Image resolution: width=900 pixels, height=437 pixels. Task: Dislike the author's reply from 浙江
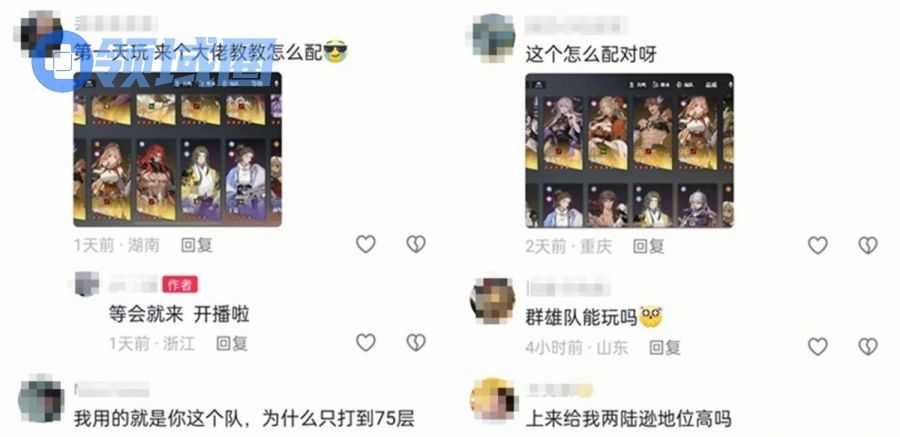pyautogui.click(x=416, y=343)
